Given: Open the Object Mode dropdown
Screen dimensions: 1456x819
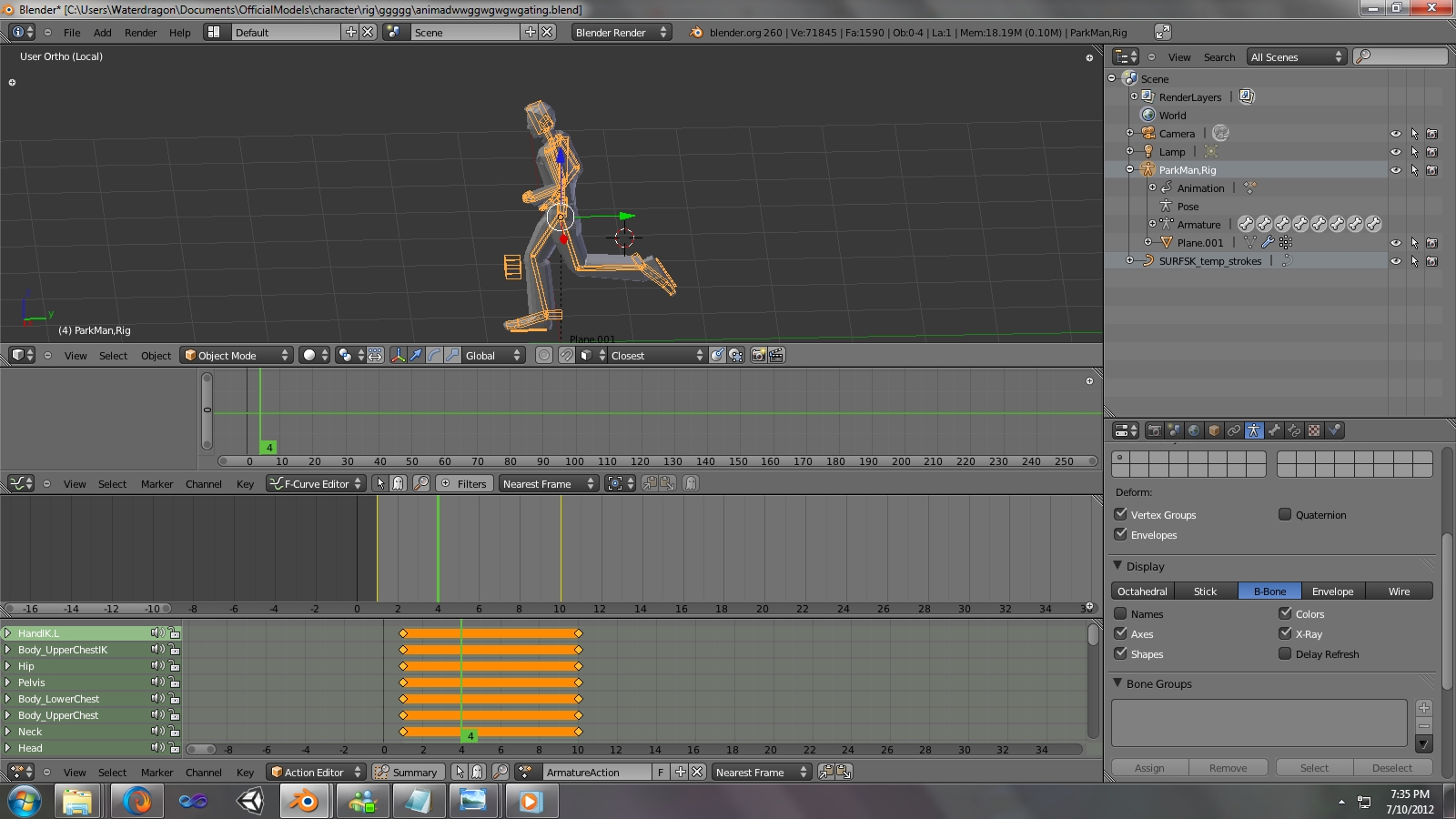Looking at the screenshot, I should tap(237, 355).
